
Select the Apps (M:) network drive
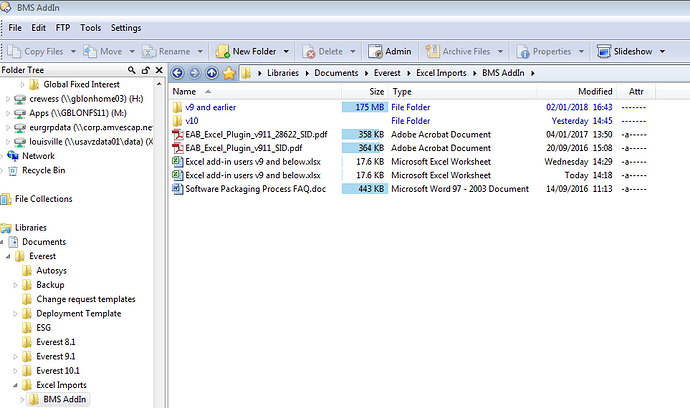tap(77, 113)
